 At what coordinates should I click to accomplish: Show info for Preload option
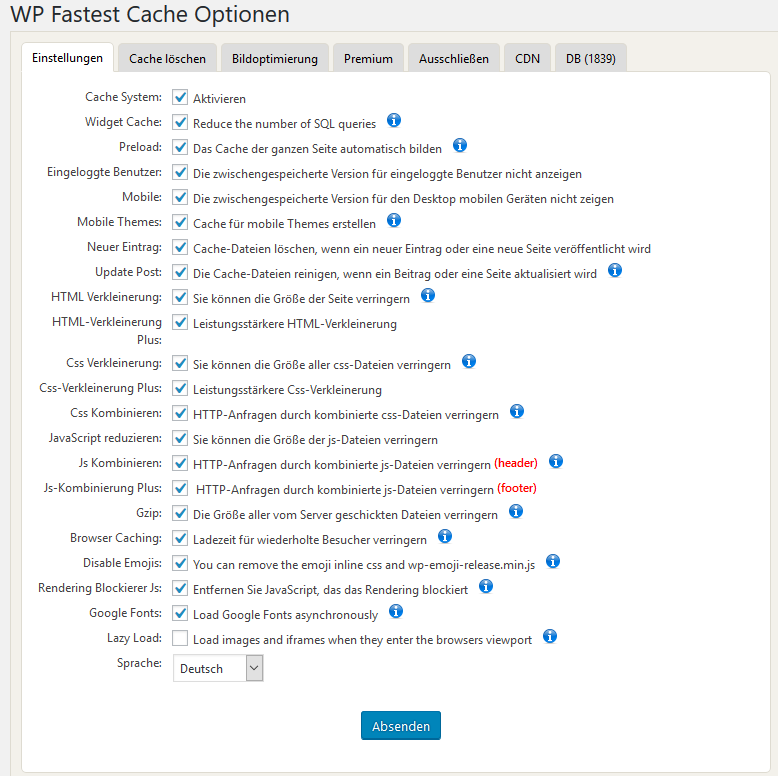(x=459, y=145)
